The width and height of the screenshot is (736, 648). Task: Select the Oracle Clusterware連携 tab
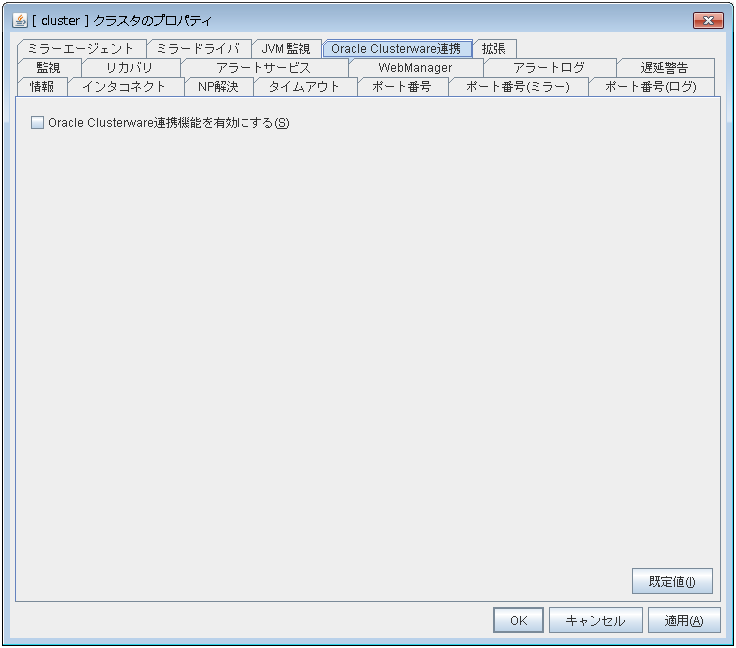tap(397, 49)
